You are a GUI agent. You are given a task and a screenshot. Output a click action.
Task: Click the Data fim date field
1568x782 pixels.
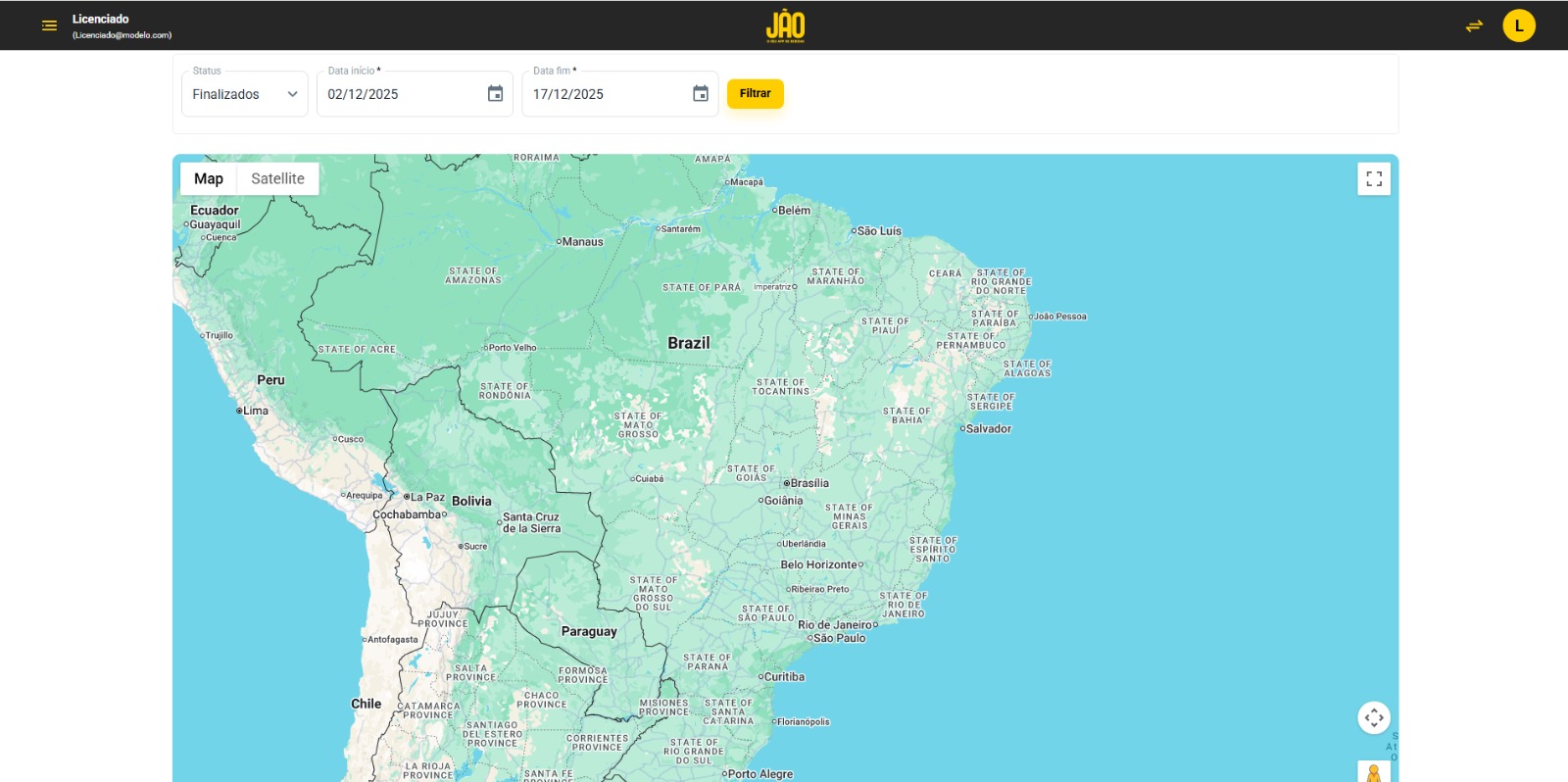(619, 94)
